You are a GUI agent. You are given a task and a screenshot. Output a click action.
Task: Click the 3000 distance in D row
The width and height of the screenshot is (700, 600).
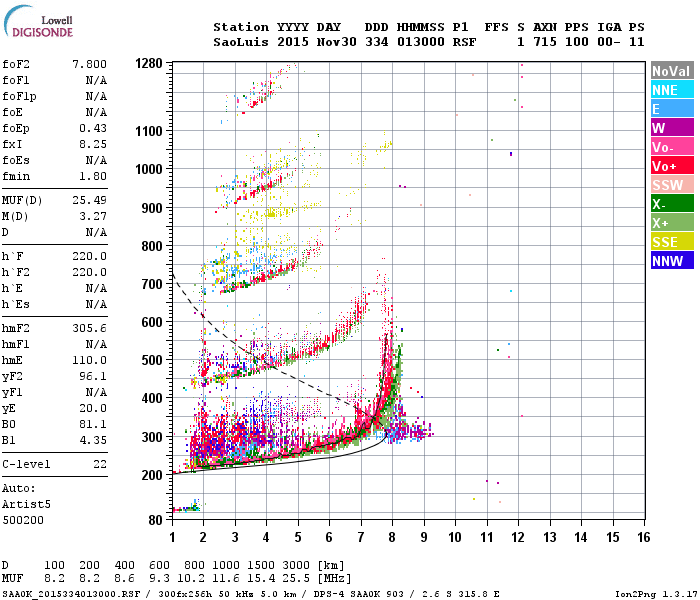point(296,565)
